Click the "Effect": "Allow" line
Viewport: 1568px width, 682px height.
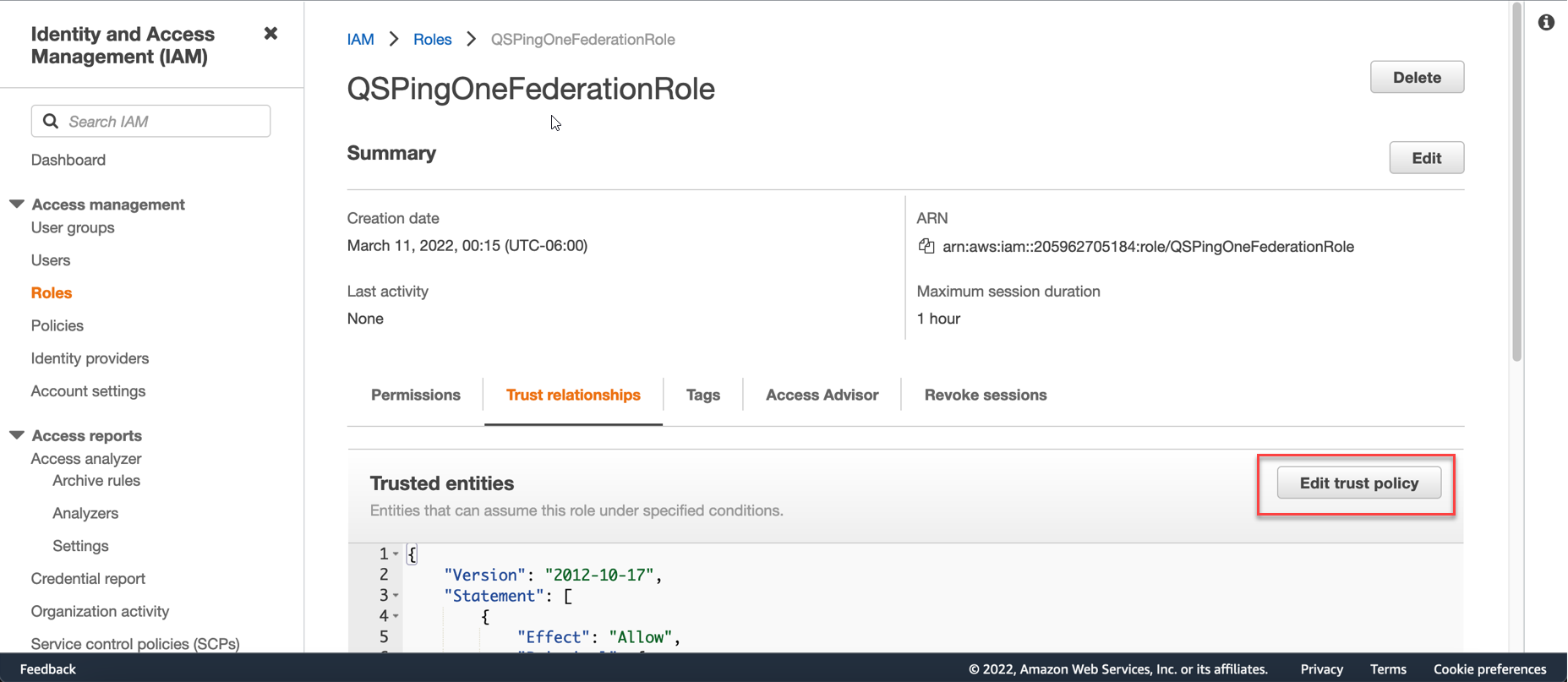point(599,637)
